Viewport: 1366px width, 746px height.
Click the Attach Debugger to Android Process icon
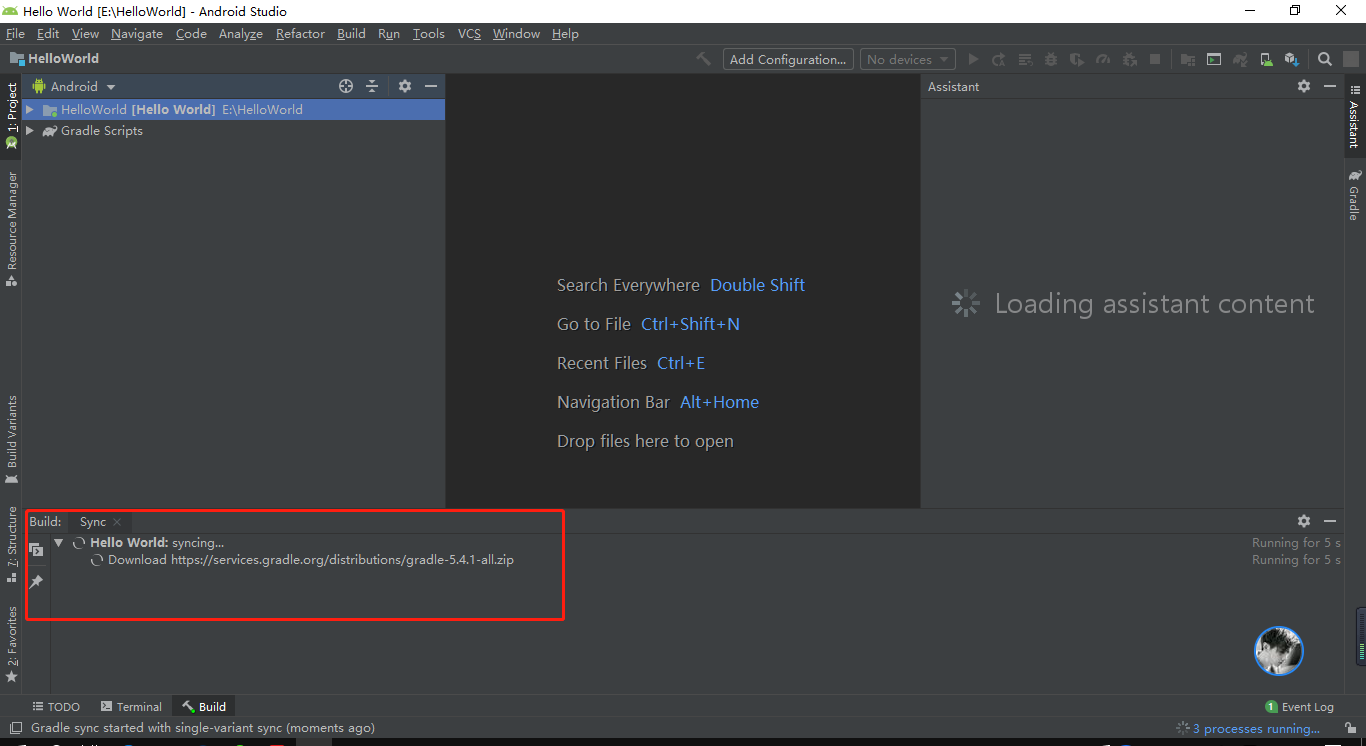tap(1129, 59)
